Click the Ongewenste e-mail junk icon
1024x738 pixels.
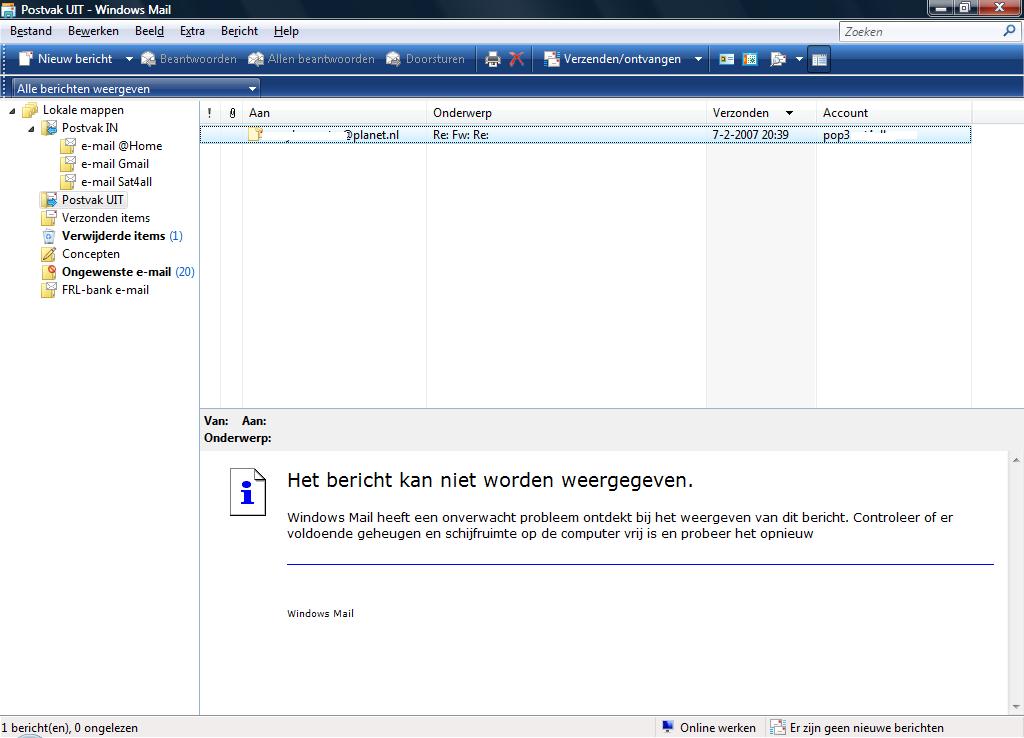49,272
